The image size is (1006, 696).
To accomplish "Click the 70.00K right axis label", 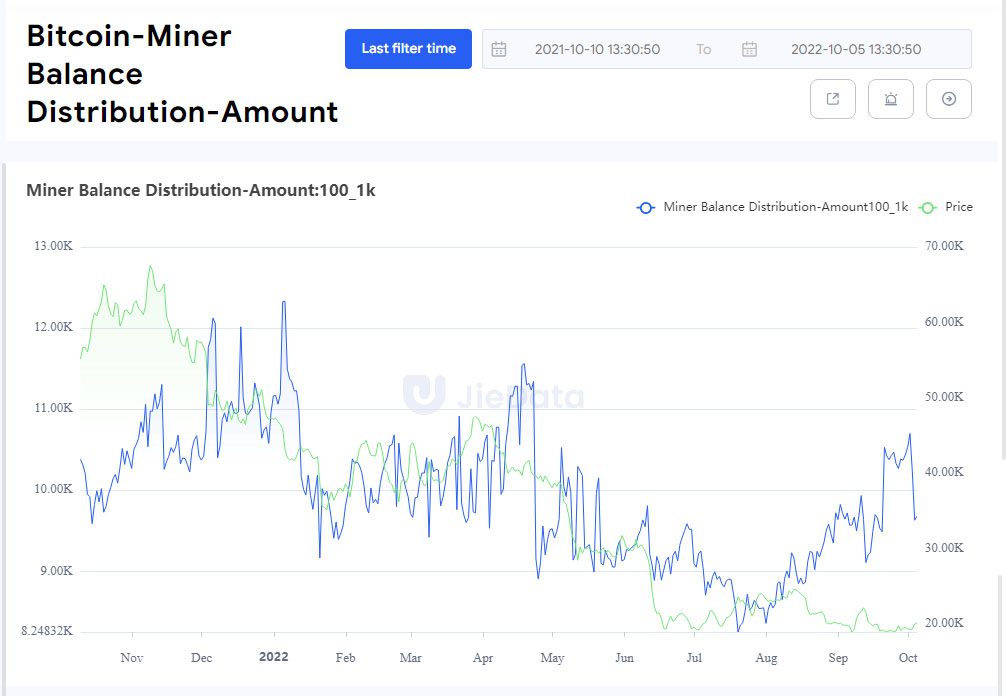I will 944,246.
